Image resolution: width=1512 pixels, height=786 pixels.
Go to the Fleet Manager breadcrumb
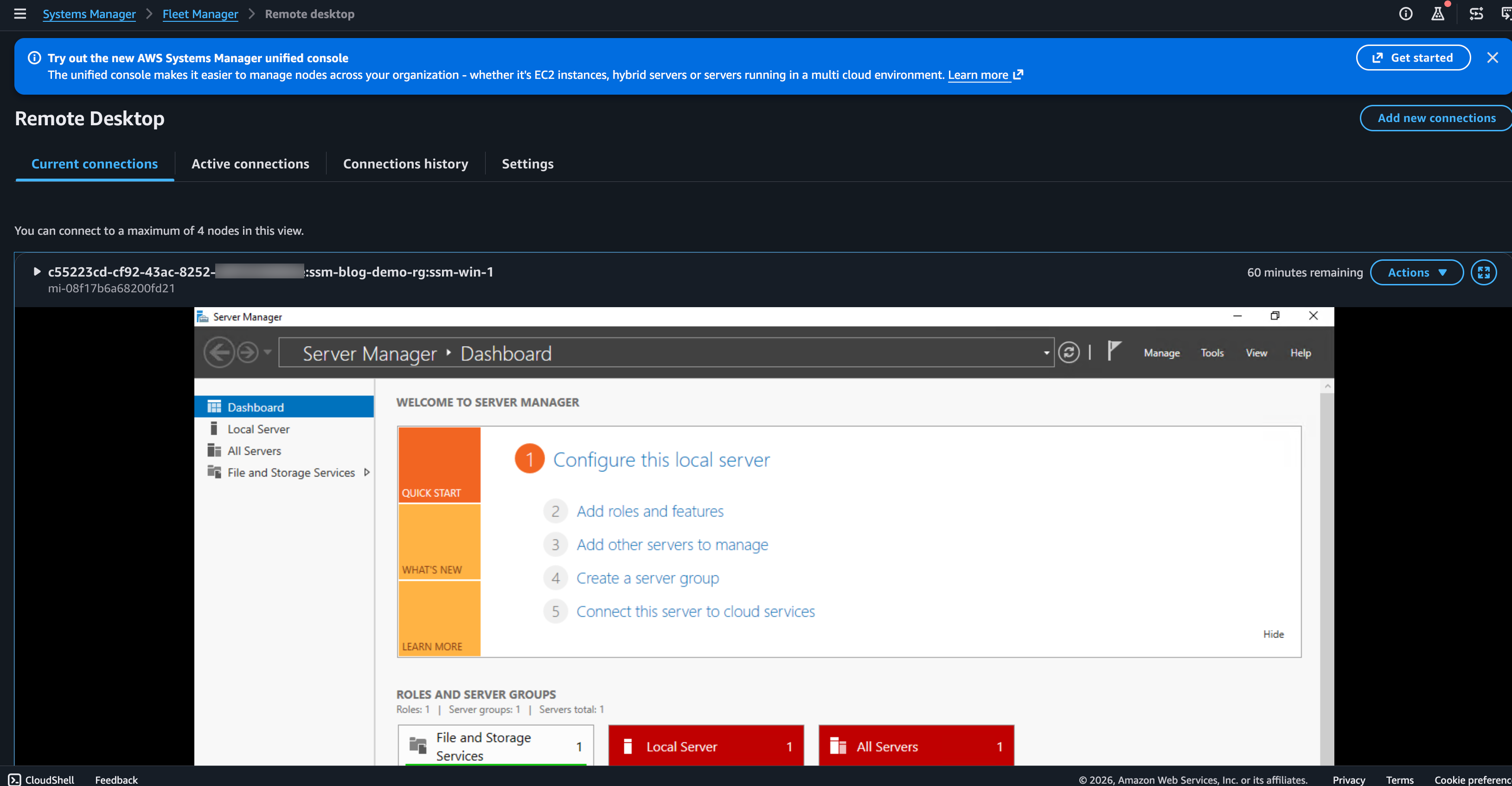pyautogui.click(x=200, y=13)
